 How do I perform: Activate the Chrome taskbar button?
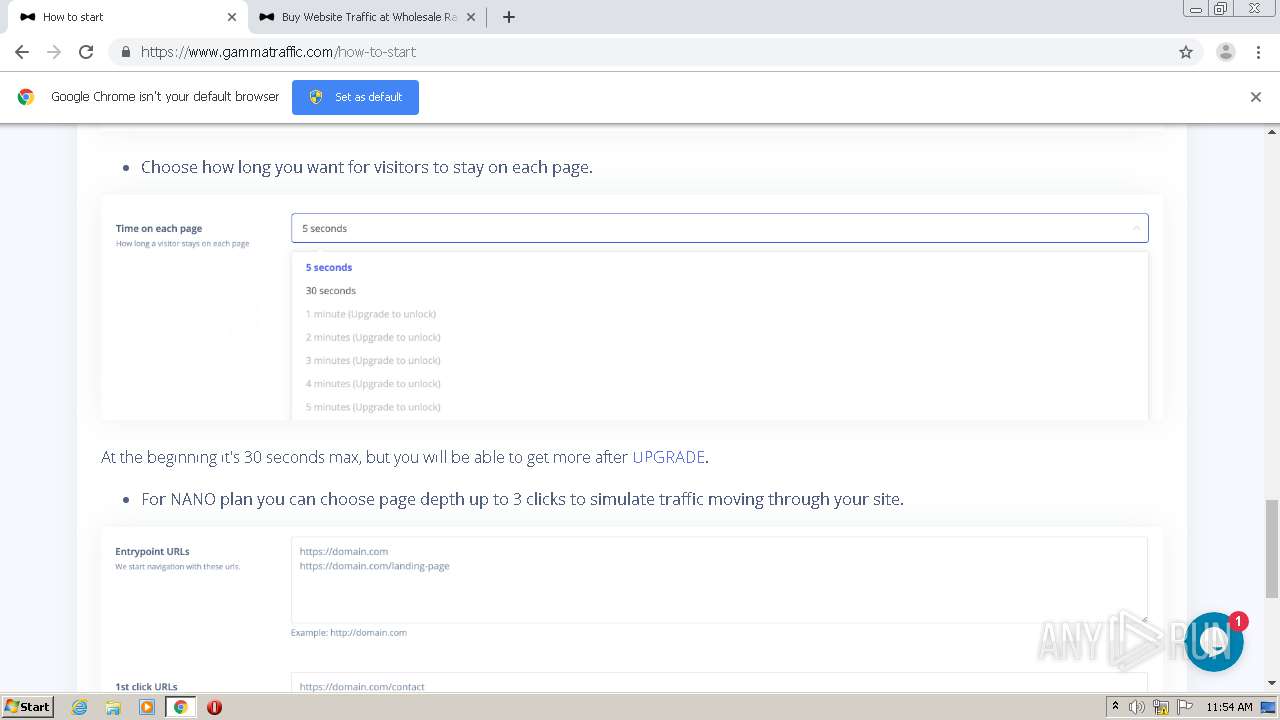(x=180, y=707)
